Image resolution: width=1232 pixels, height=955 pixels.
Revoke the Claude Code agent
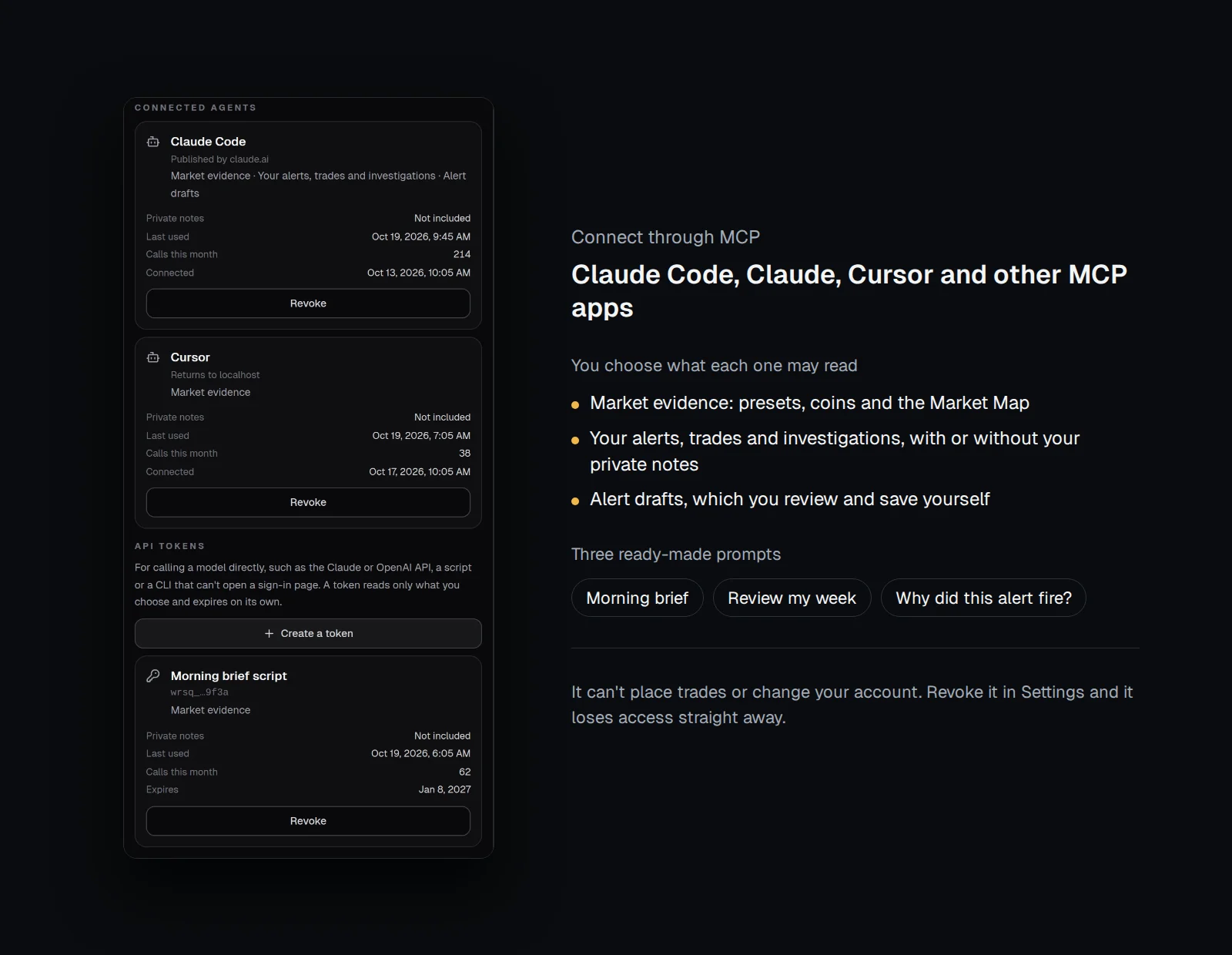tap(308, 303)
